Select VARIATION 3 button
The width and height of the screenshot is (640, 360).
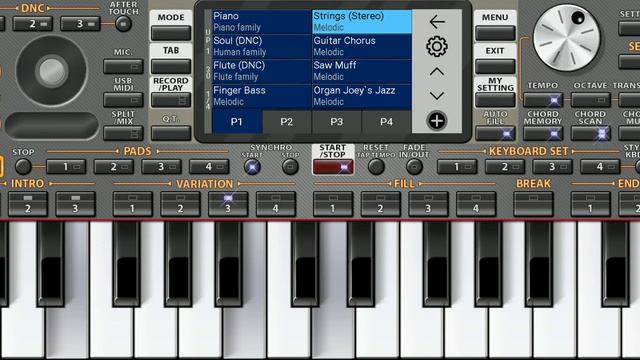point(228,204)
